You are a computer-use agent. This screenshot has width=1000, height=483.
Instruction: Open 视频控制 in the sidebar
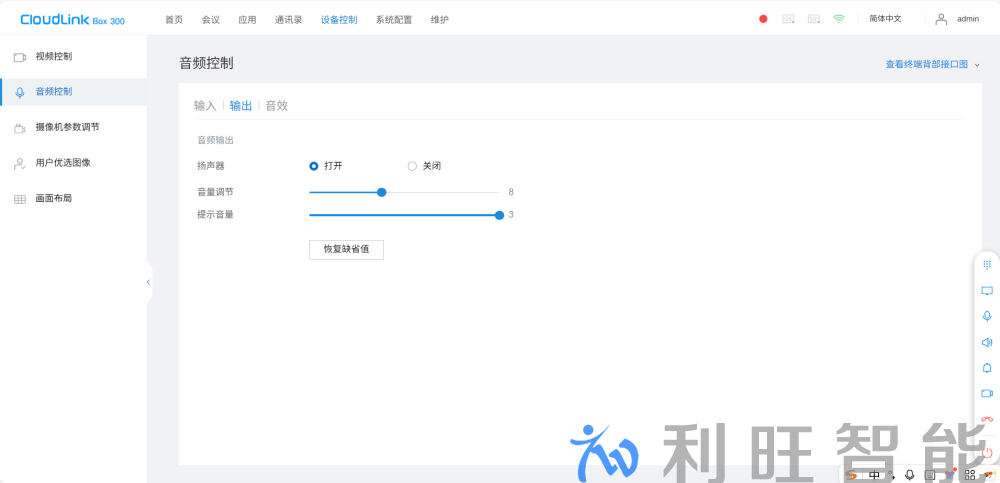[x=73, y=57]
